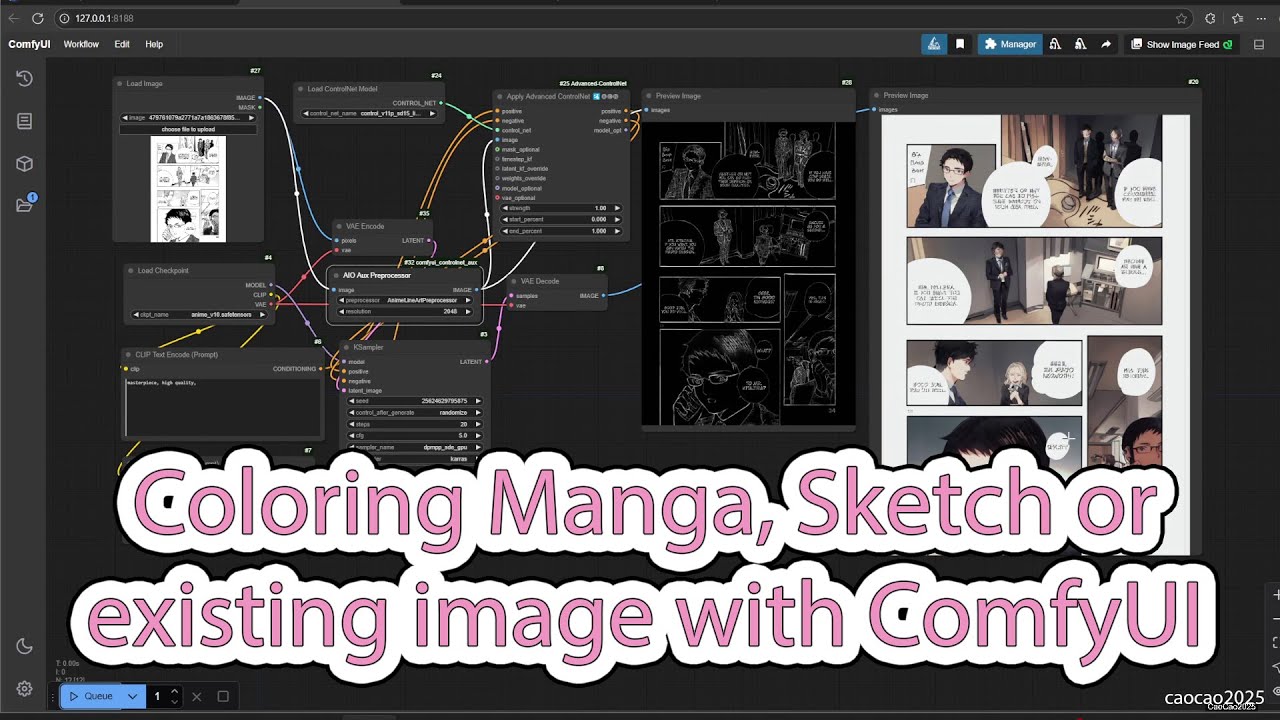The height and width of the screenshot is (720, 1280).
Task: Click the bookmark icon in ComfyUI top bar
Action: (960, 44)
